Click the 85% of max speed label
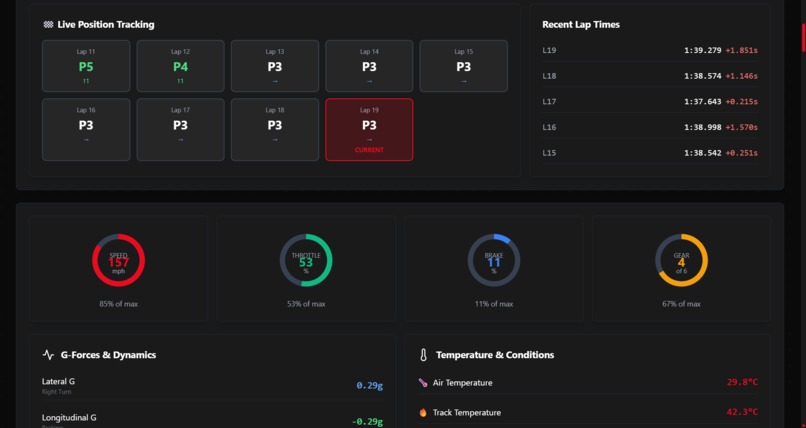The image size is (806, 428). click(118, 304)
